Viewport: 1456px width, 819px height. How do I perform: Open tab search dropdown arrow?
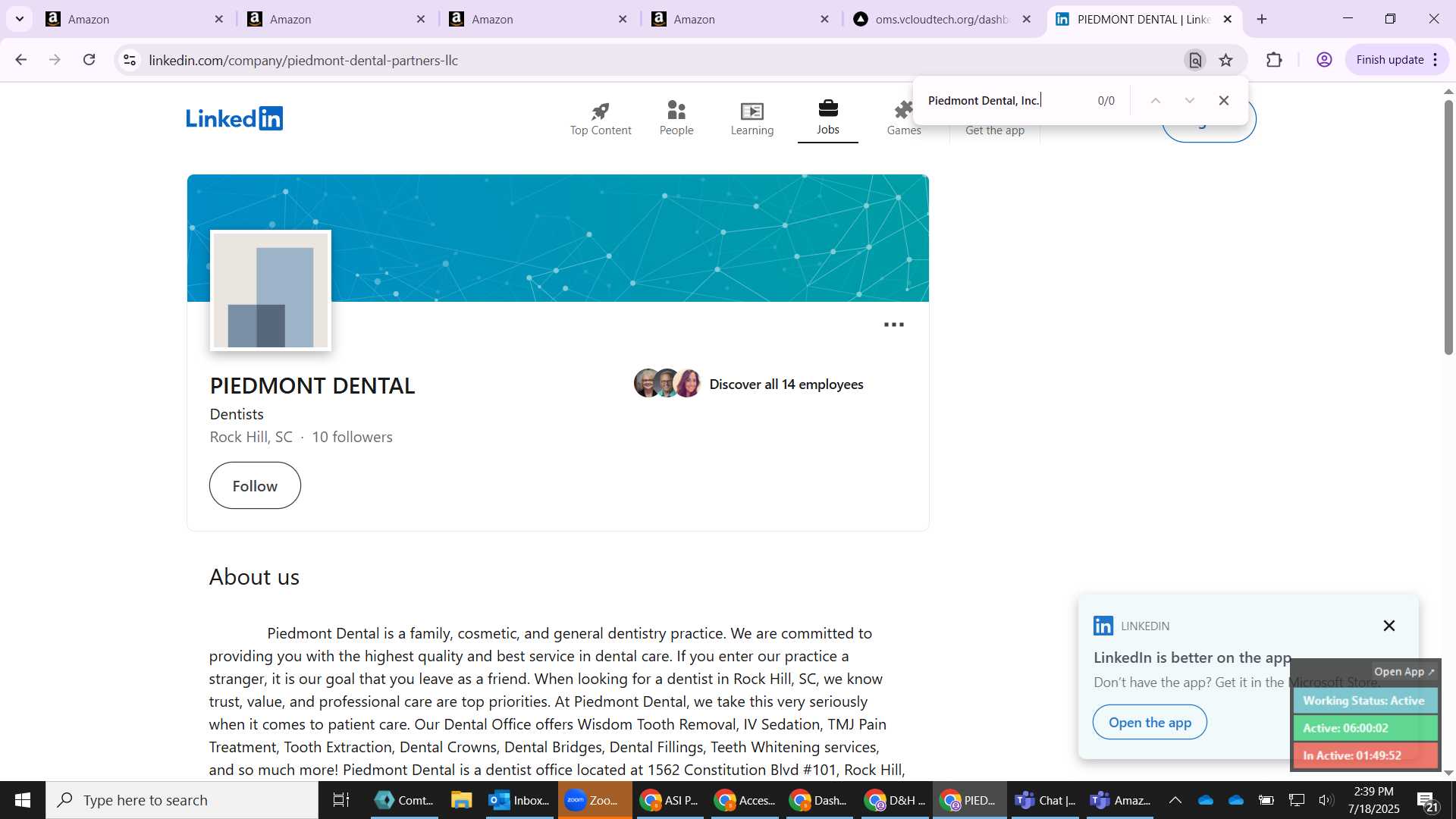tap(19, 19)
